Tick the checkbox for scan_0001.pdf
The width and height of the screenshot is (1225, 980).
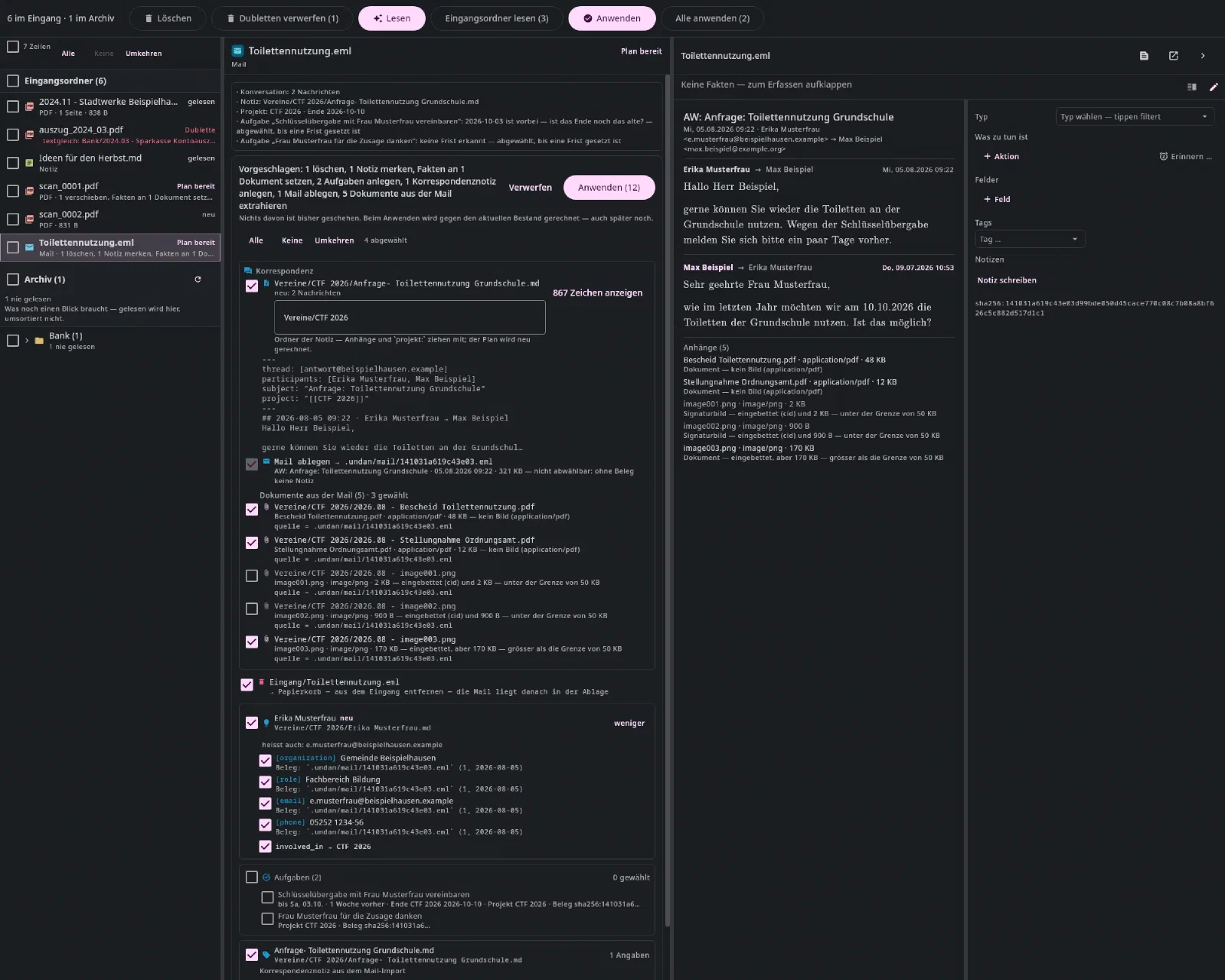[13, 191]
